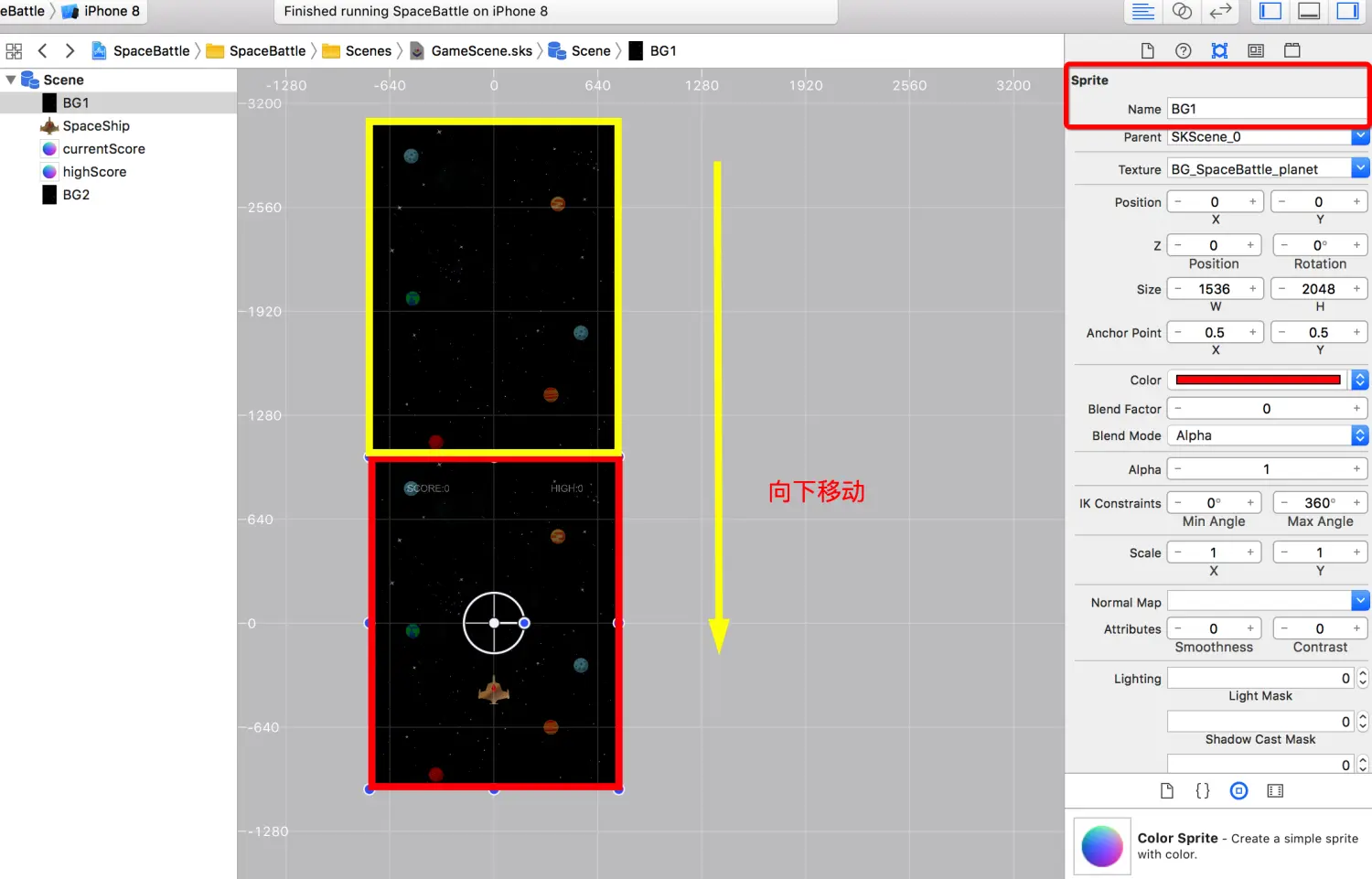Viewport: 1372px width, 879px height.
Task: Show the Object library
Action: pos(1238,791)
